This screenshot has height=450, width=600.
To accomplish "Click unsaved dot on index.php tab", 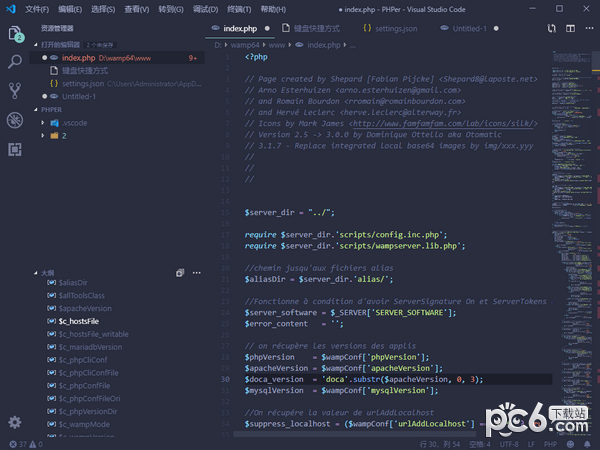I will pos(267,28).
